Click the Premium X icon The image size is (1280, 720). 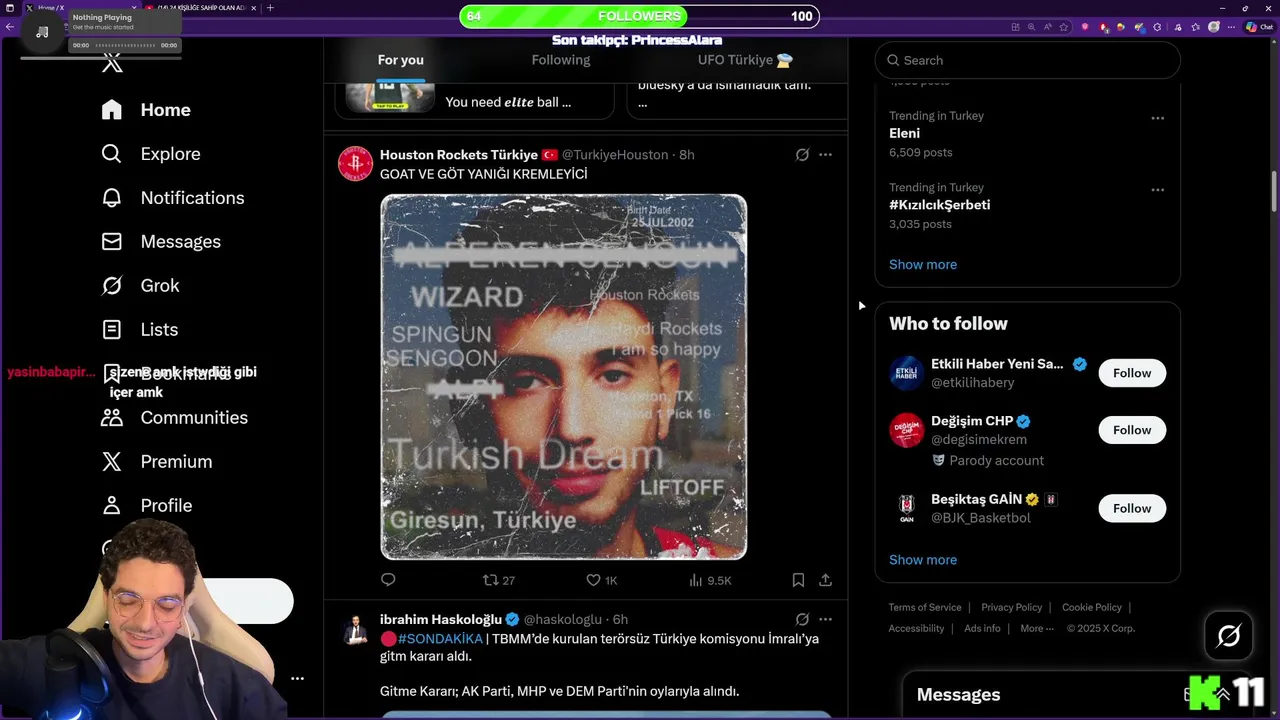click(x=112, y=462)
